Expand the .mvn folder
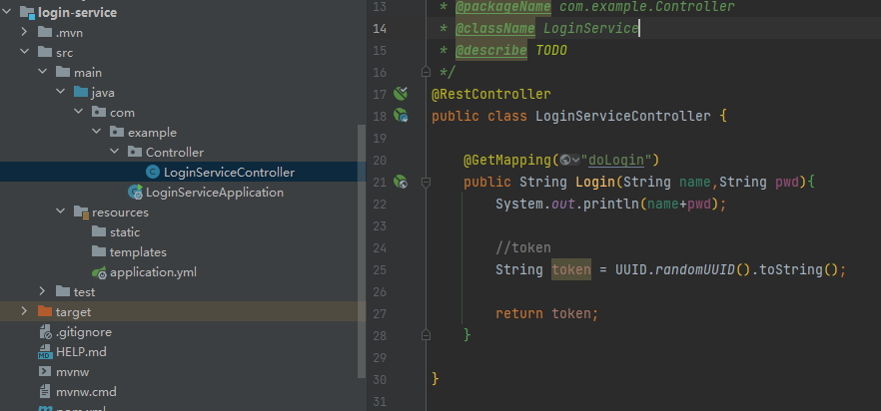 (24, 32)
